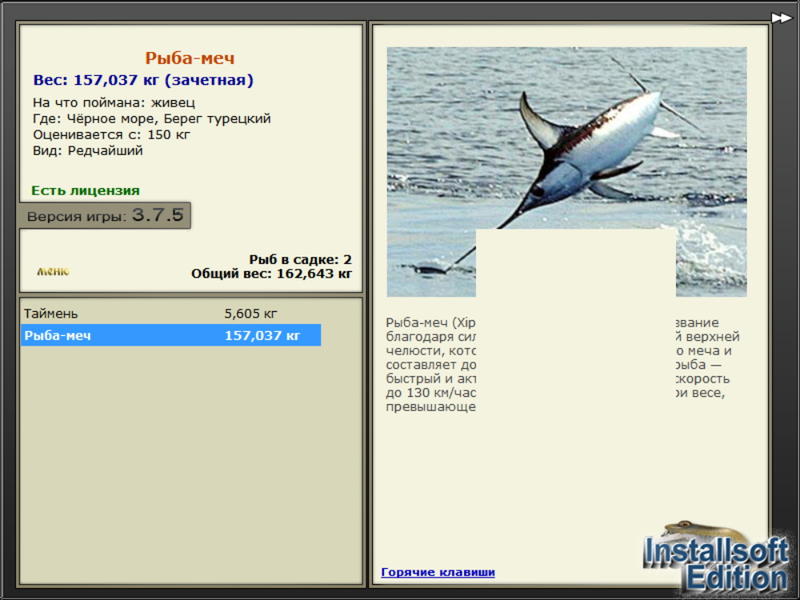Click the 'Версия игры: 3.7.5' label
The width and height of the screenshot is (800, 600).
(105, 215)
